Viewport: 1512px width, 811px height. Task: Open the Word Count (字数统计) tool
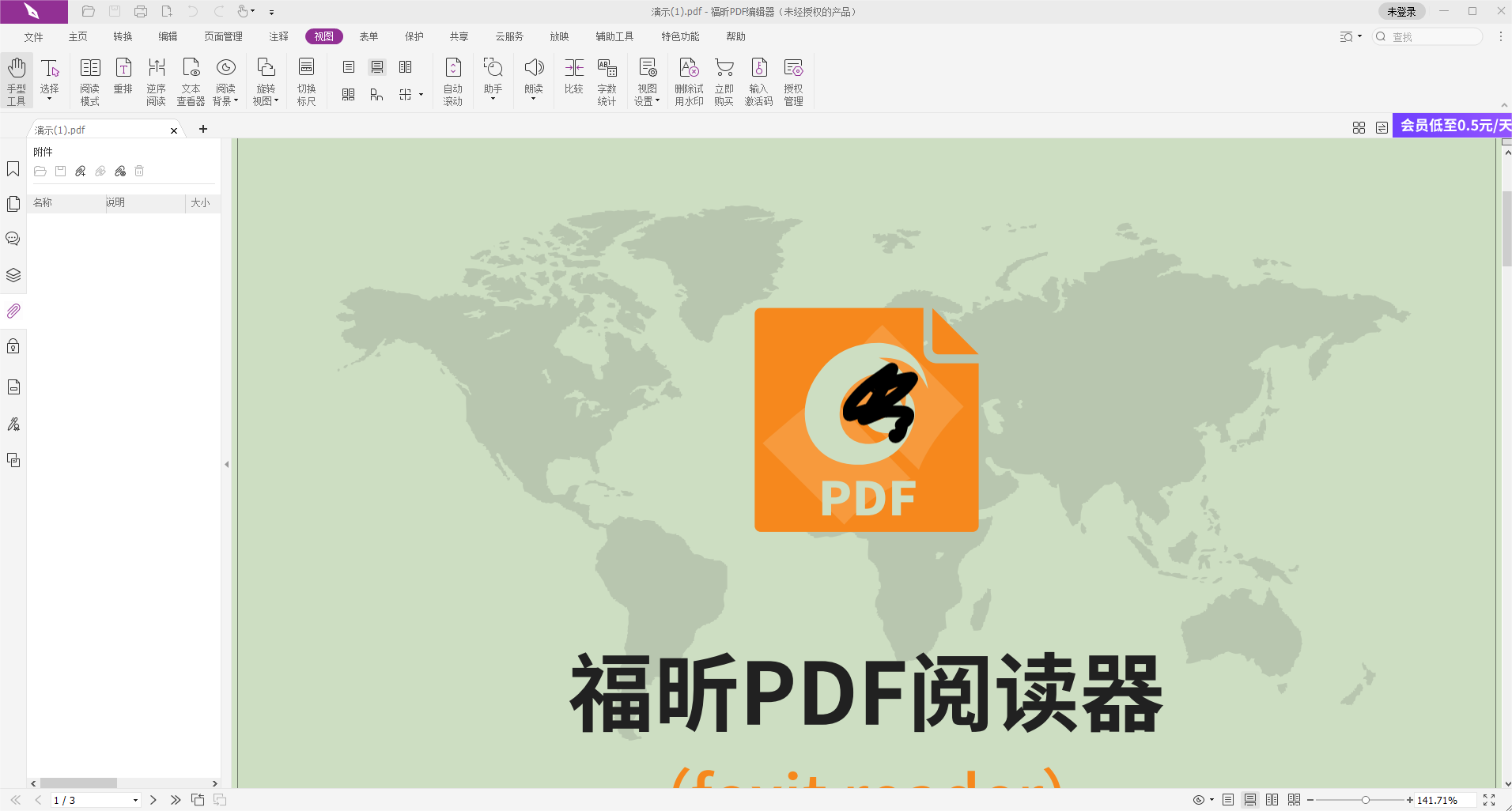pyautogui.click(x=607, y=79)
